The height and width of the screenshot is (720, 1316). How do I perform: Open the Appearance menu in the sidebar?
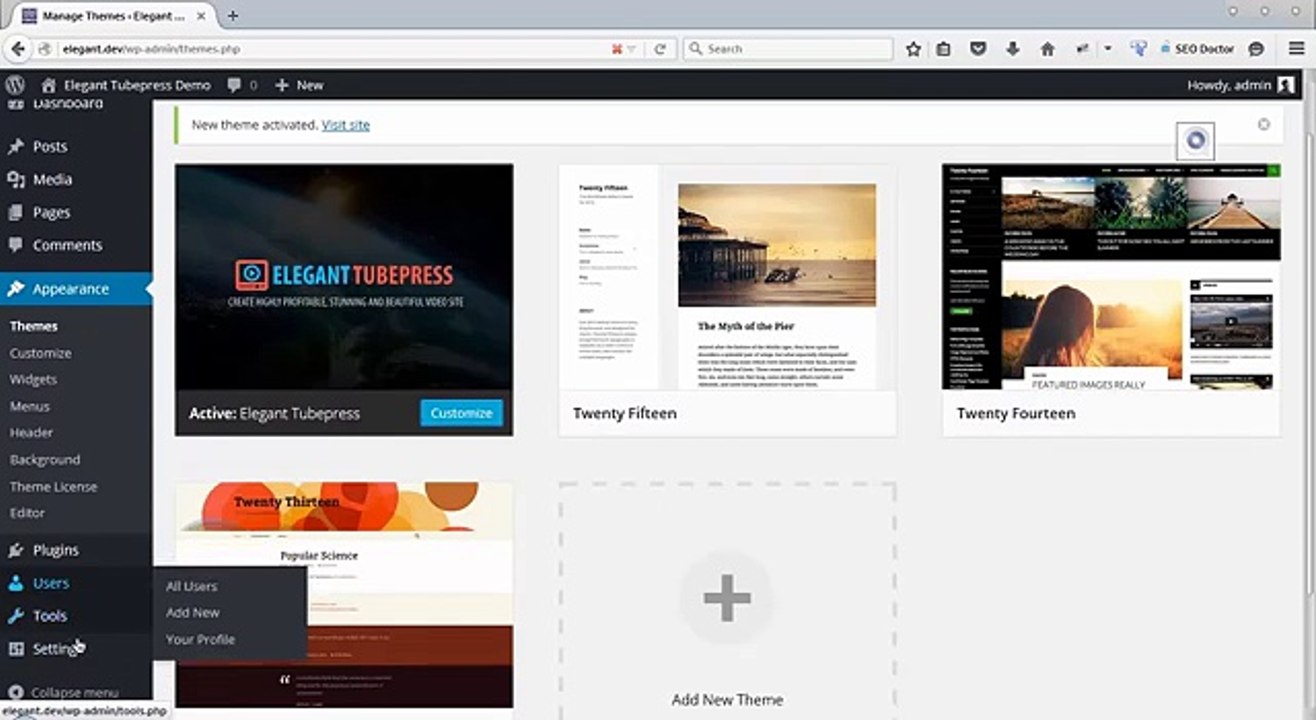(76, 289)
